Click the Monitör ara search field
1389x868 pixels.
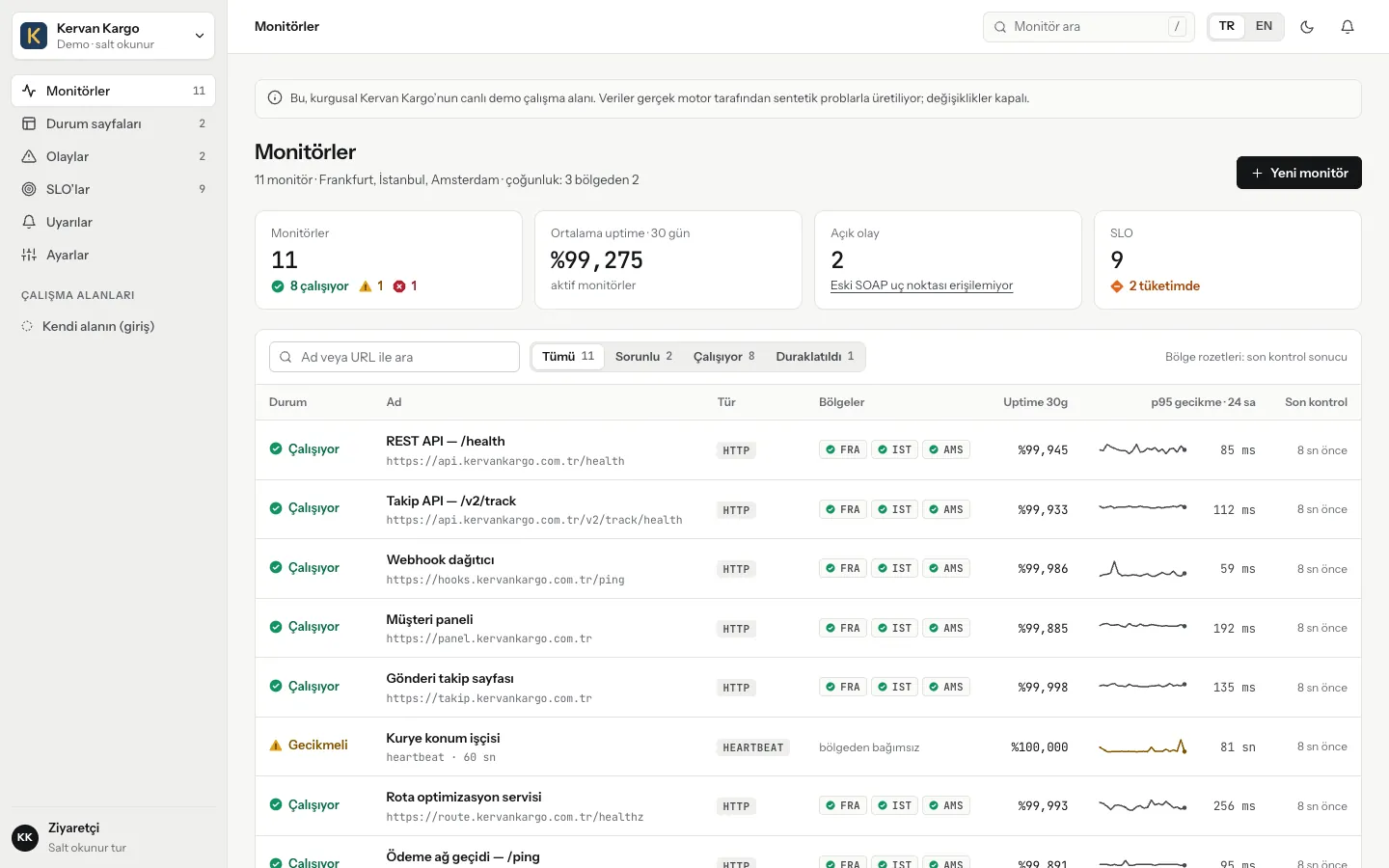click(x=1088, y=27)
